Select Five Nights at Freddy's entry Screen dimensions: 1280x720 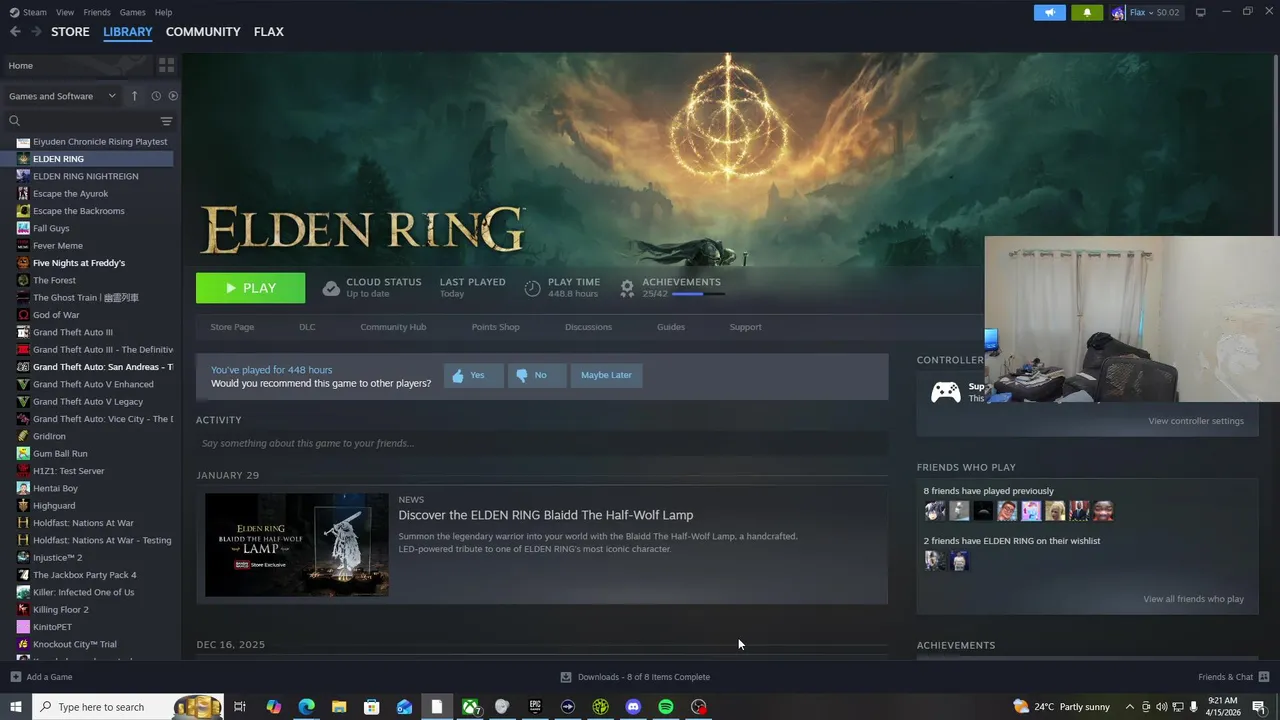click(79, 263)
